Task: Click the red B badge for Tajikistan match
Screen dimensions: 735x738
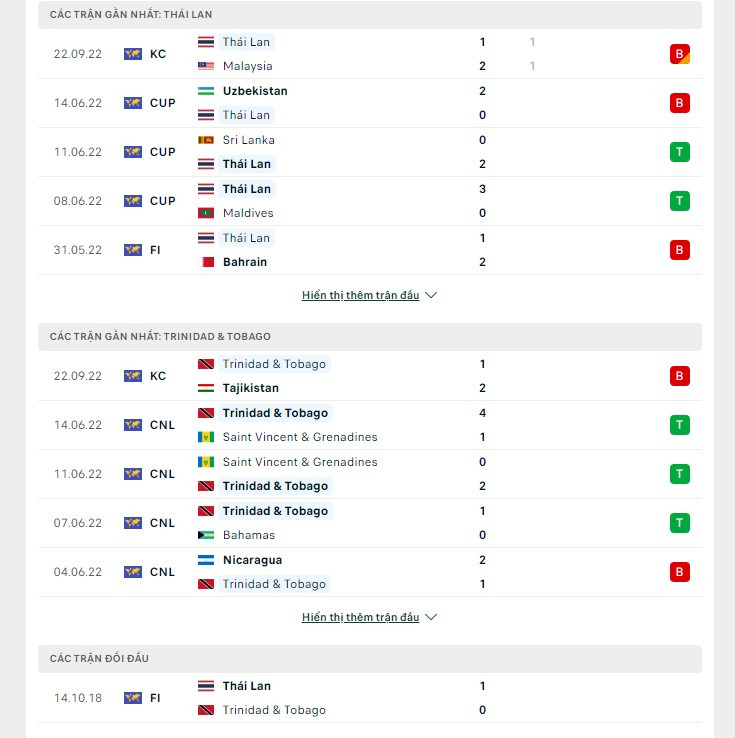Action: (x=680, y=376)
